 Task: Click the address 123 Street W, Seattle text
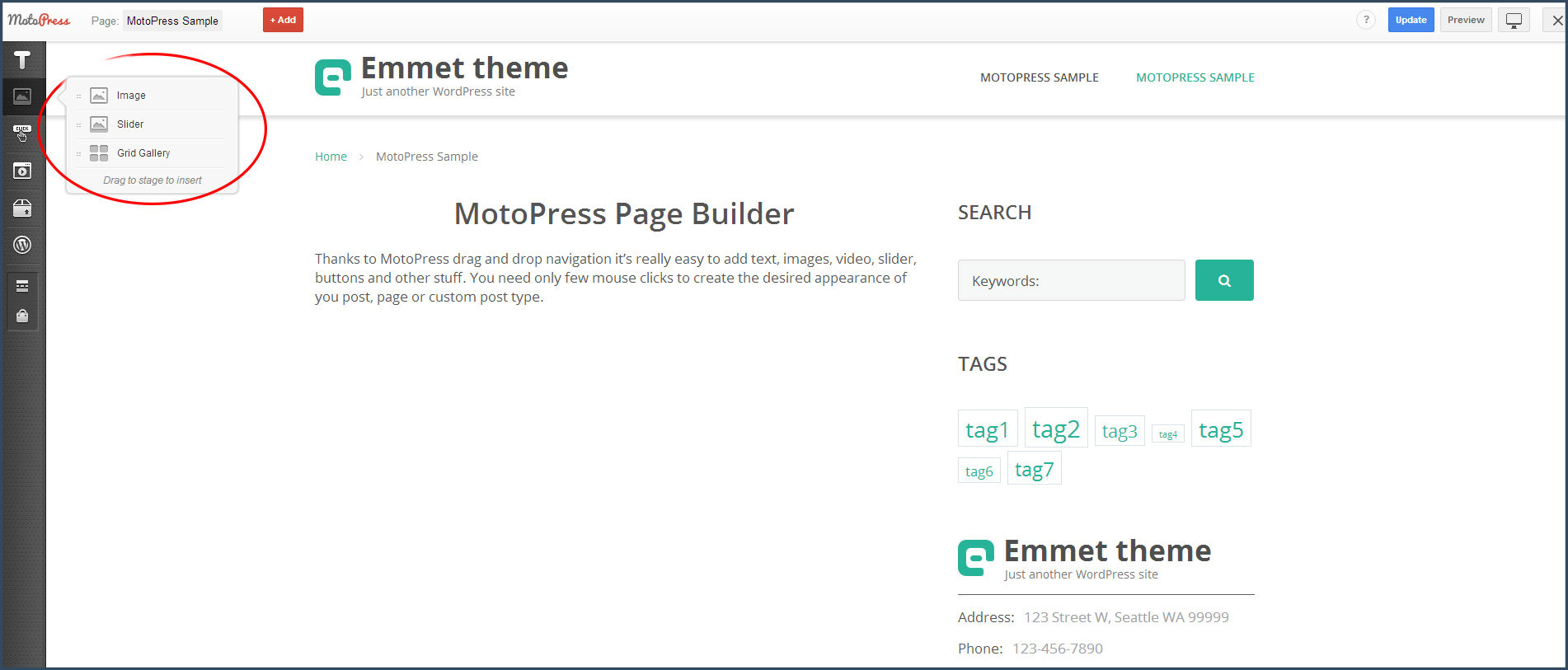(x=1126, y=617)
